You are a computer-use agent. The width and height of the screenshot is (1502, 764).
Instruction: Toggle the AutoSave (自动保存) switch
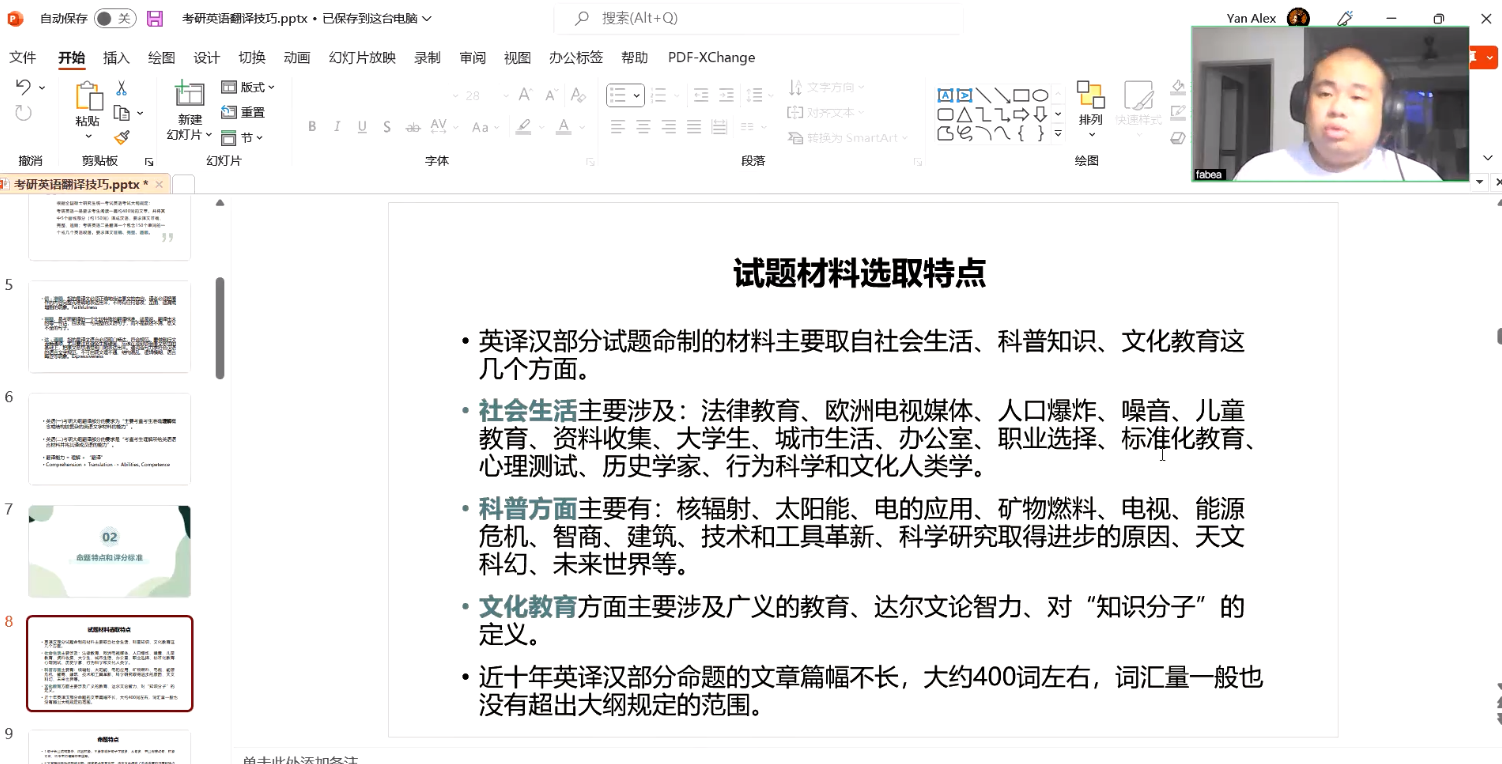click(x=115, y=18)
